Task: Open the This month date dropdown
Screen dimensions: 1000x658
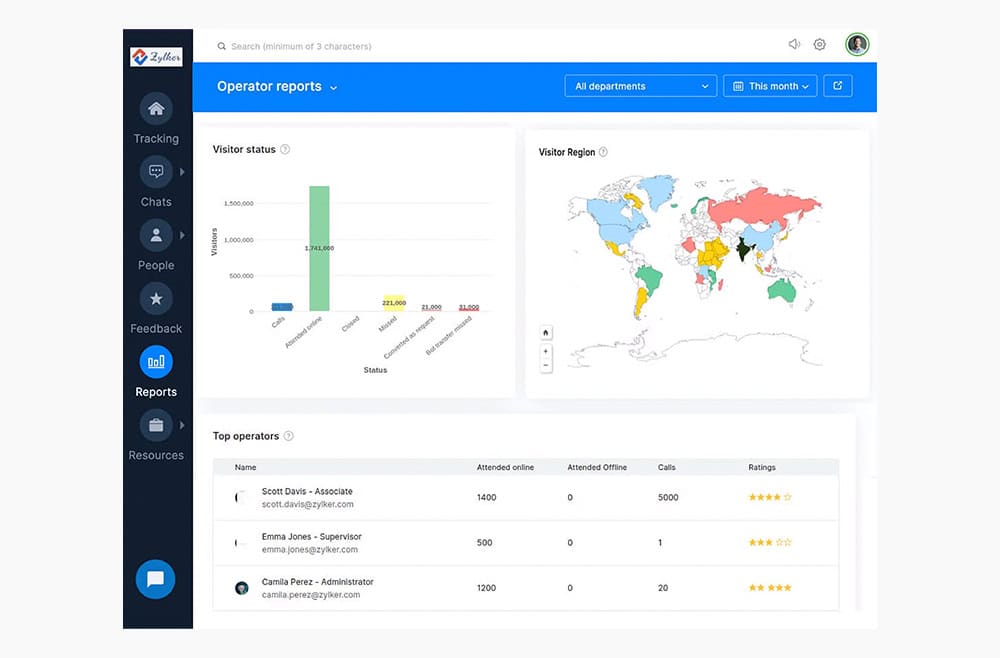Action: (770, 86)
